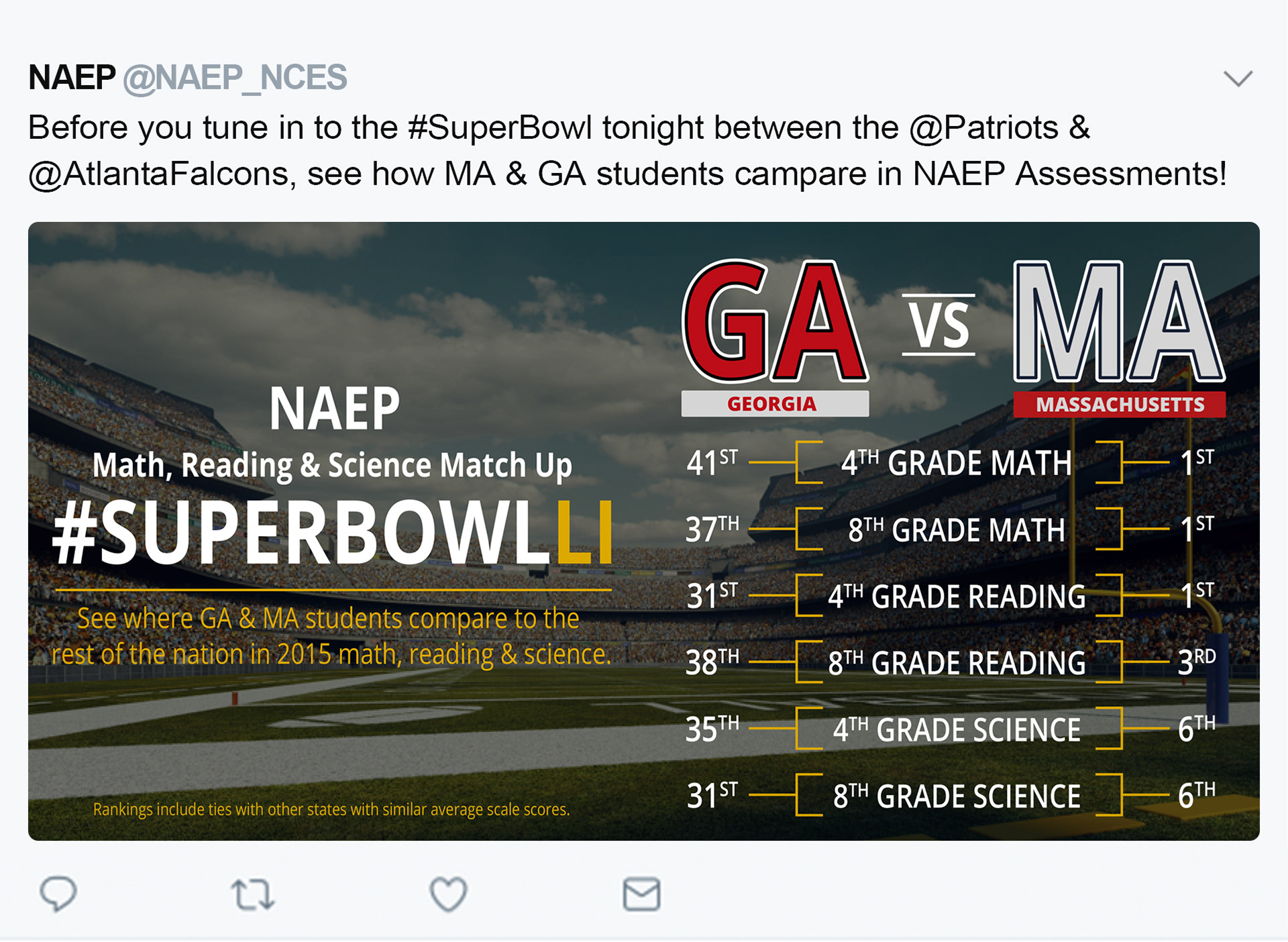Send tweet via direct message envelope icon
1288x942 pixels.
click(x=642, y=894)
